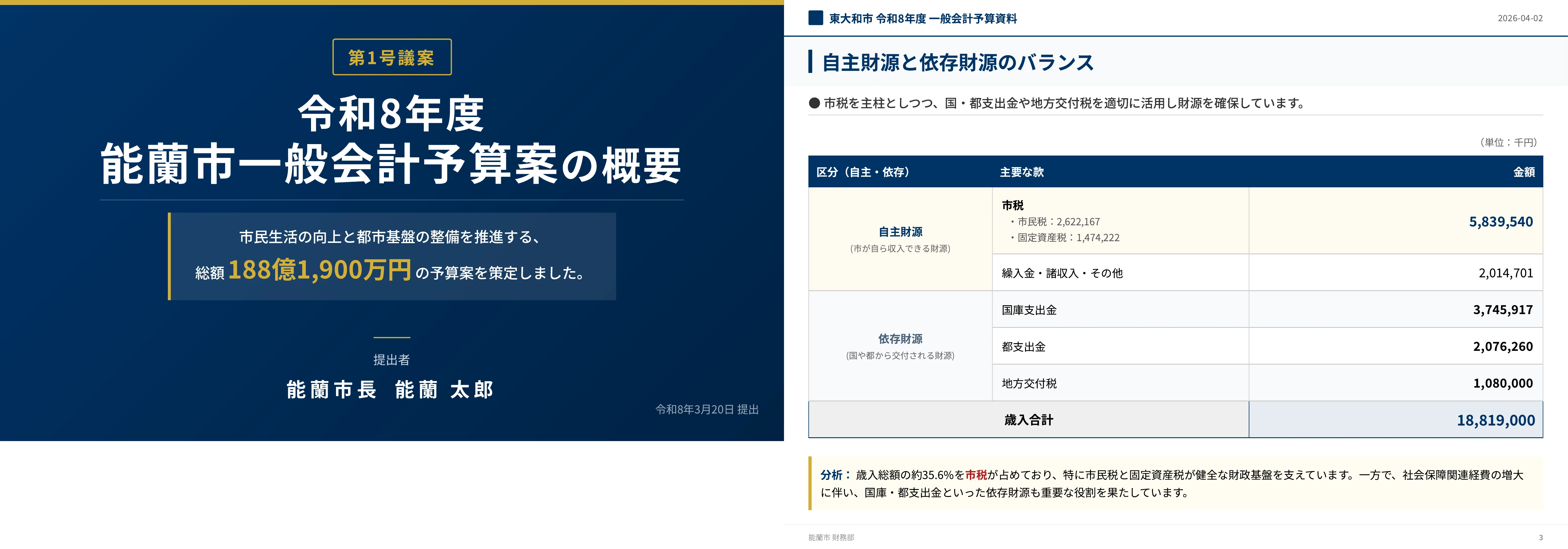This screenshot has width=1568, height=549.
Task: Click the page number 3 in the footer
Action: tap(1541, 538)
